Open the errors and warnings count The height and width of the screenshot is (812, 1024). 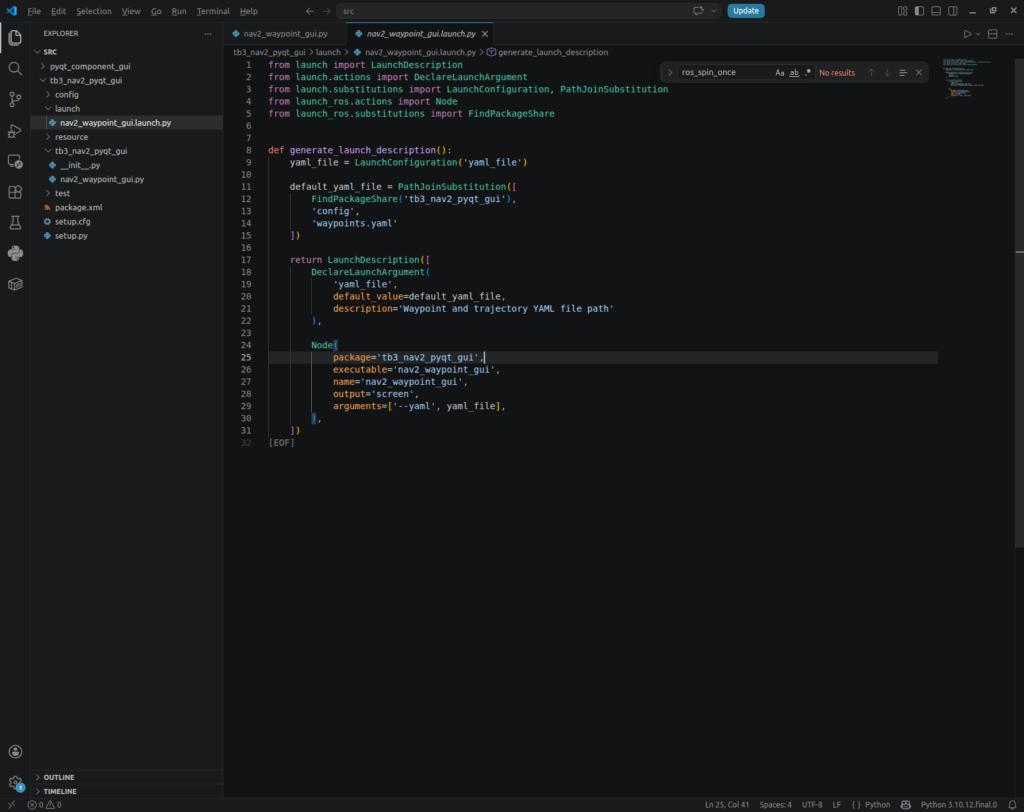[x=44, y=805]
